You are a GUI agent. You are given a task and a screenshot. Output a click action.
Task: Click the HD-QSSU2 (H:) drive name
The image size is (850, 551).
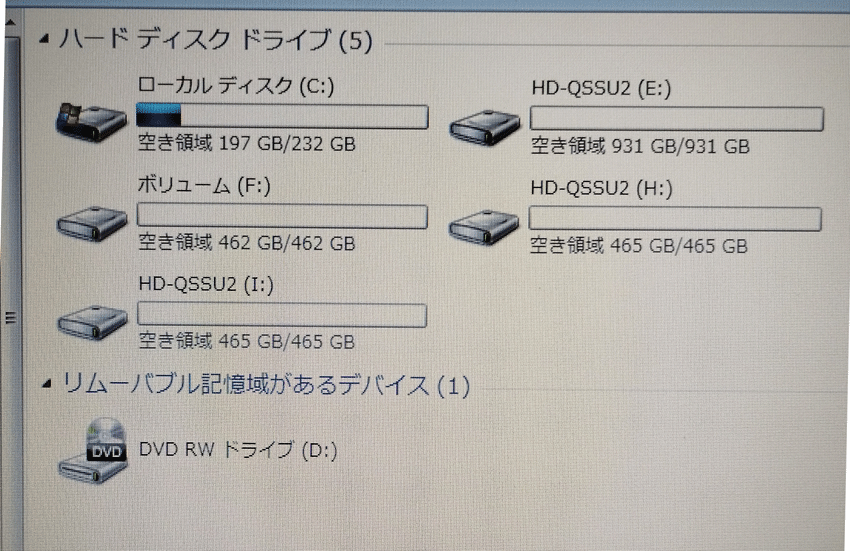click(x=601, y=188)
